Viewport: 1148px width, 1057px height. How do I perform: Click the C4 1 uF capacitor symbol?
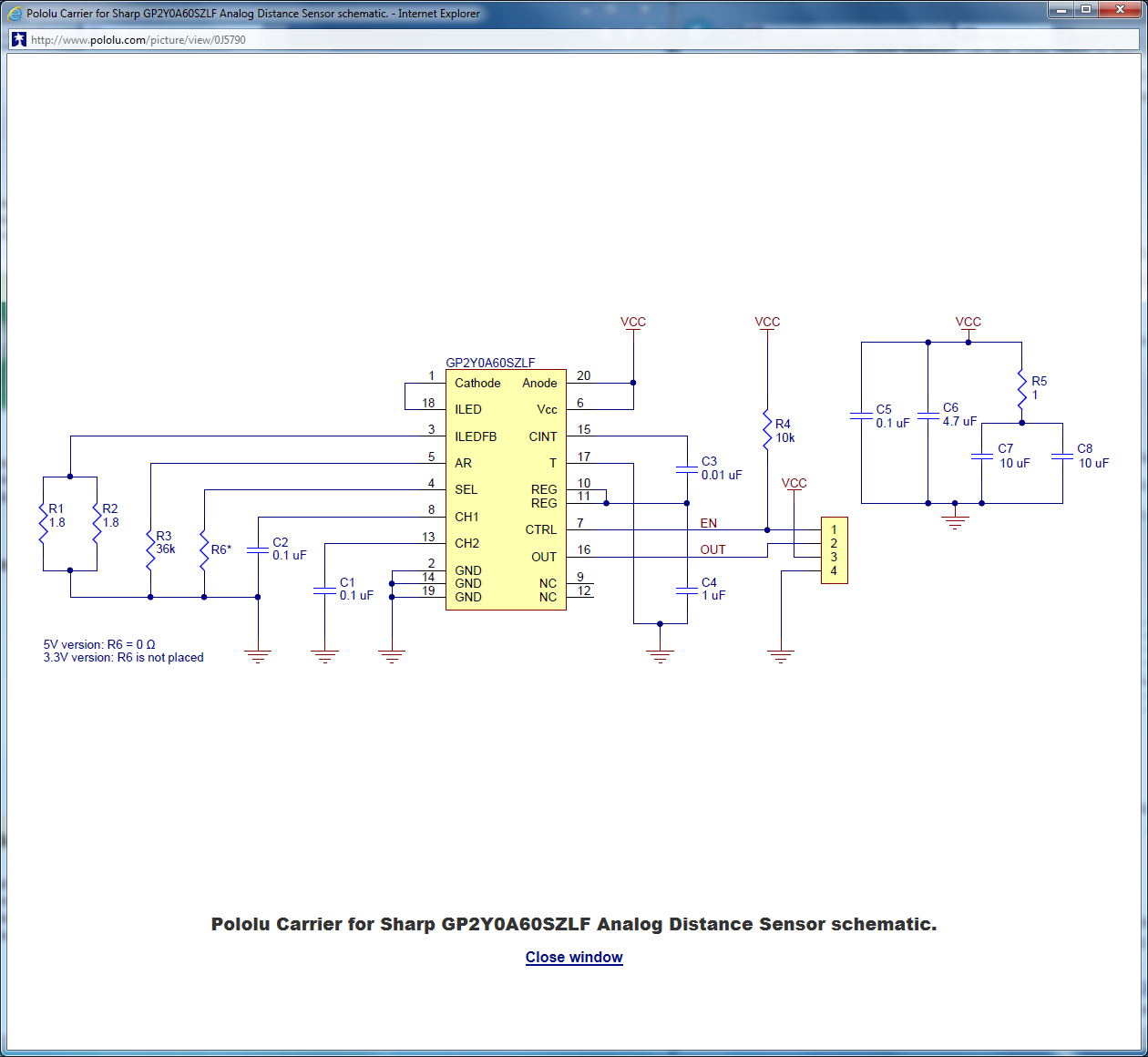coord(687,590)
